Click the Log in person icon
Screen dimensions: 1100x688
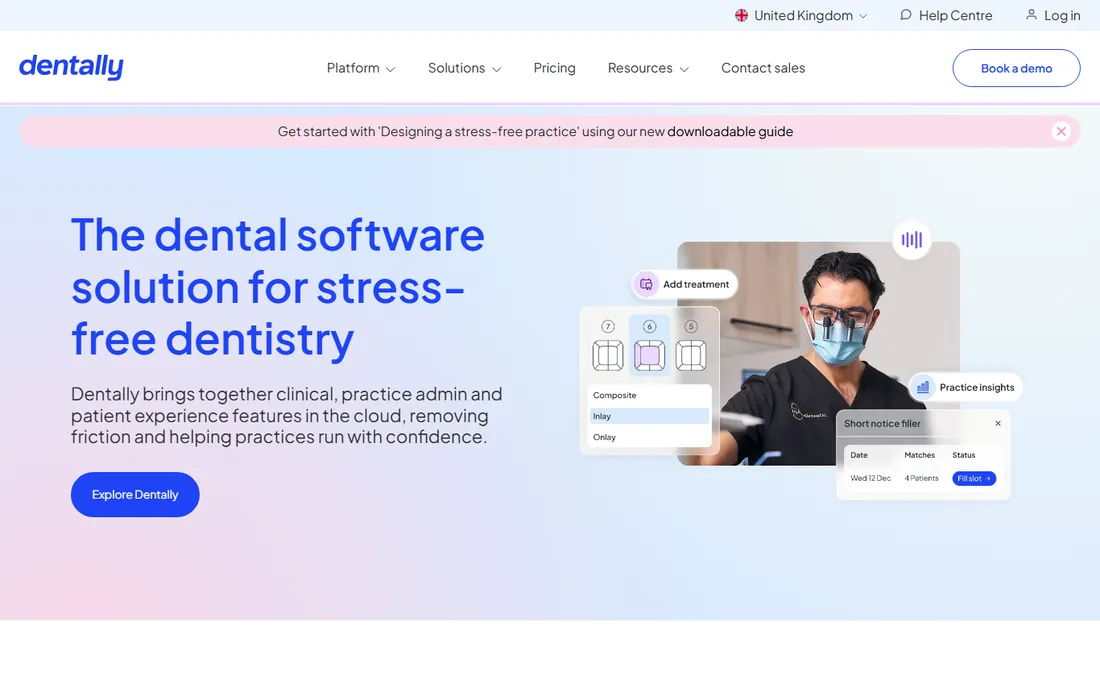pos(1031,15)
